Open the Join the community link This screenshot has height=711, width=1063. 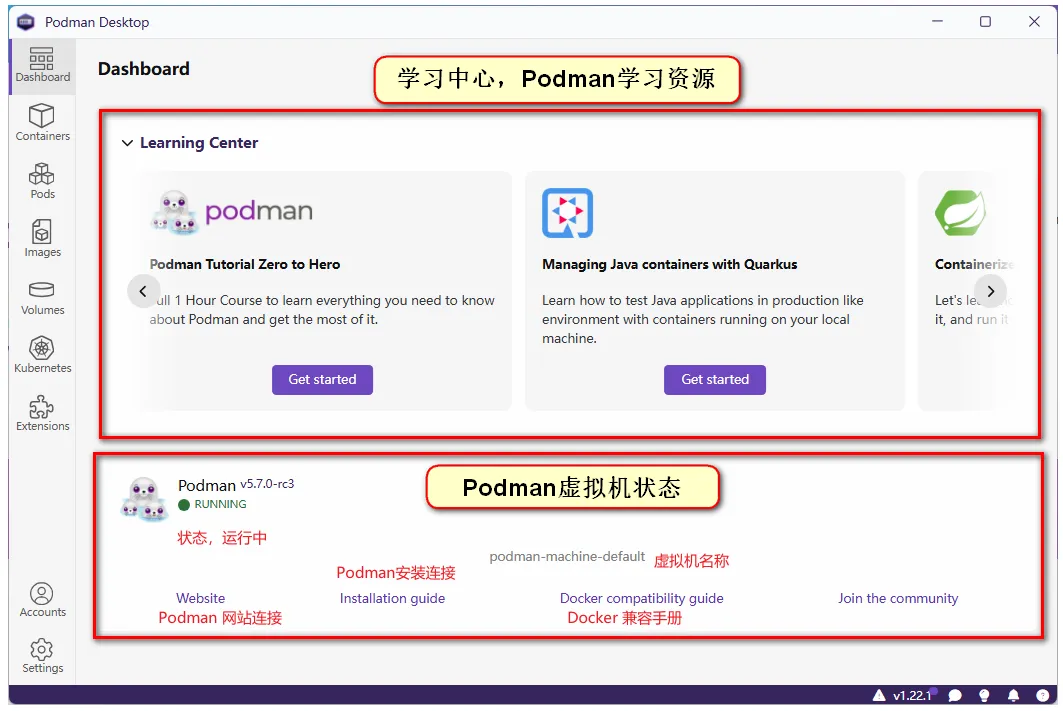(x=897, y=598)
